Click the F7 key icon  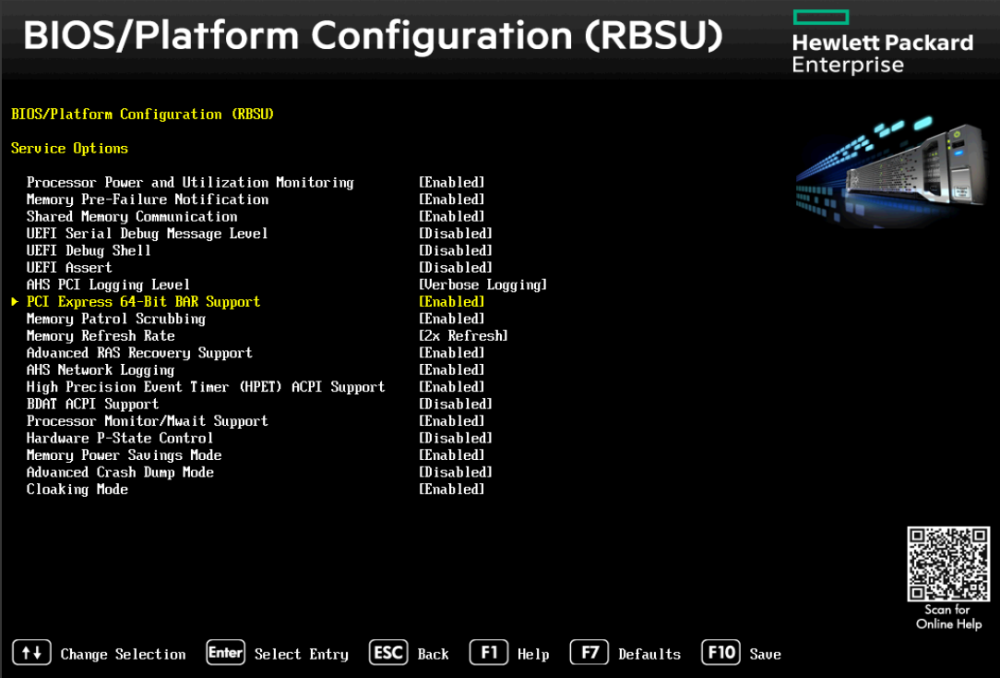click(589, 653)
